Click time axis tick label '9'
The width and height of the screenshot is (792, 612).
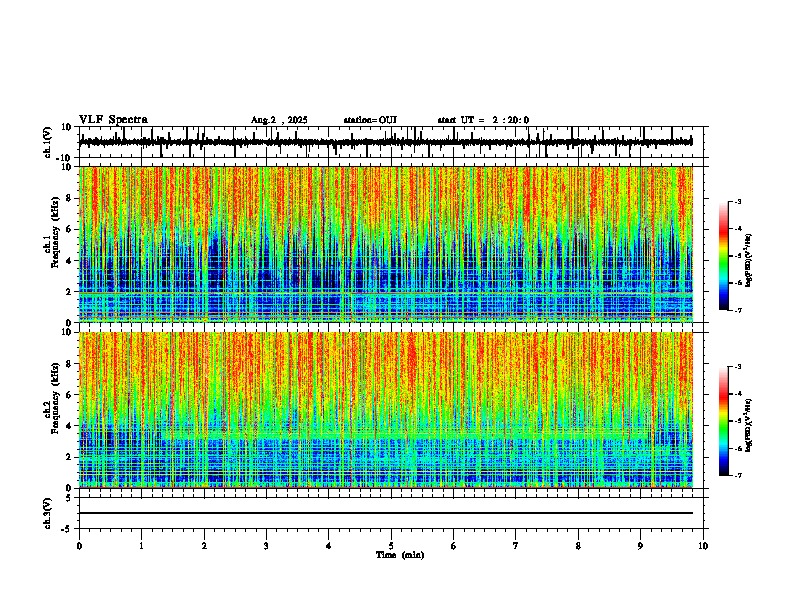640,546
